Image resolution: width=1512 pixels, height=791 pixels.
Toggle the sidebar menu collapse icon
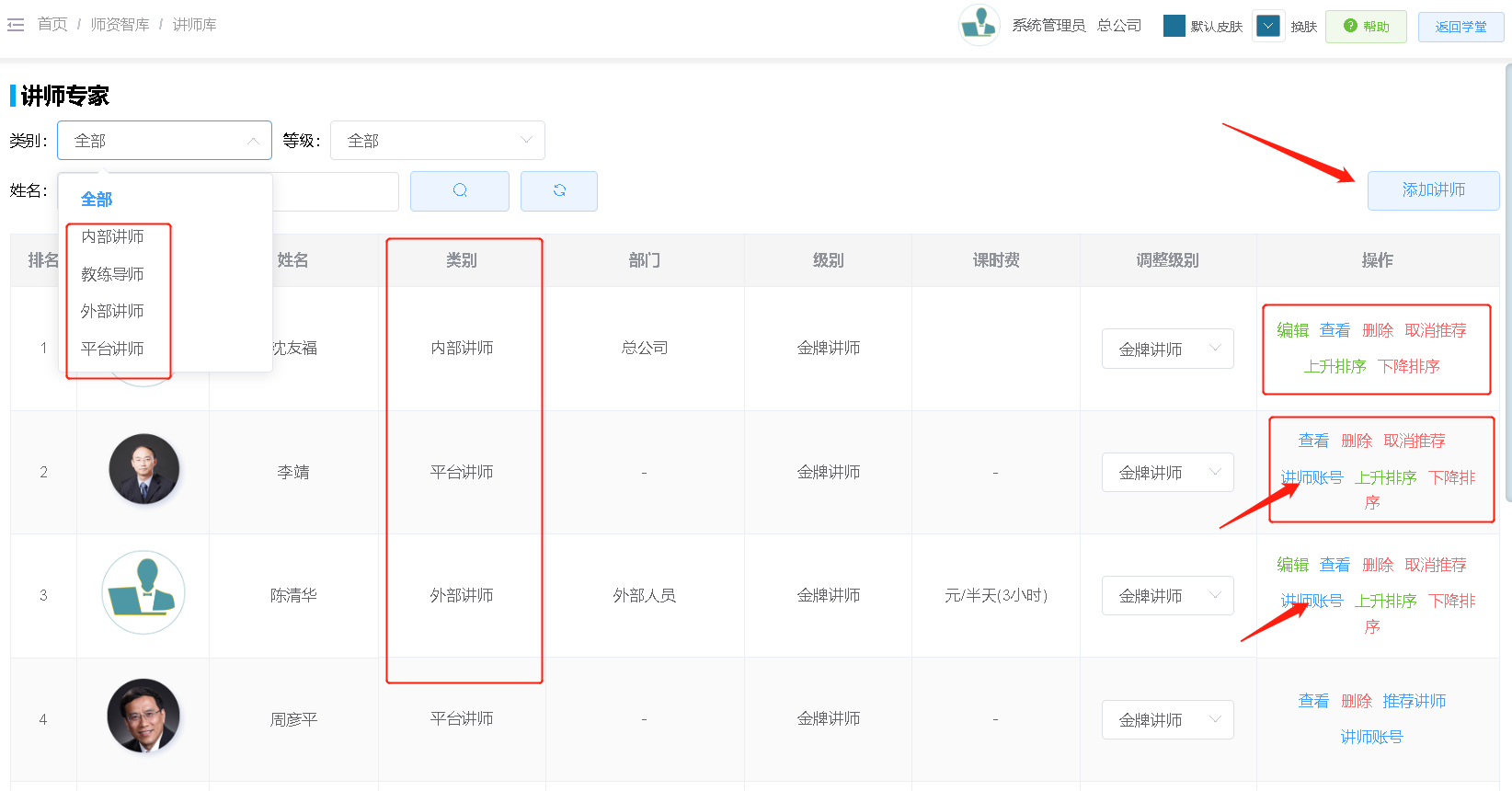16,25
